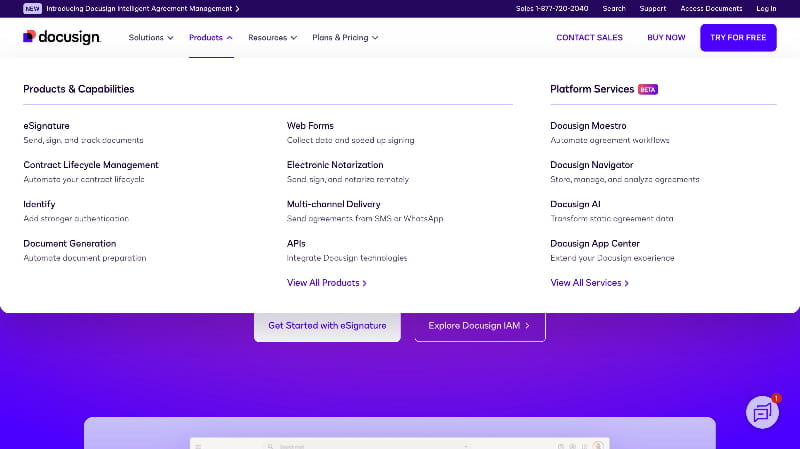The width and height of the screenshot is (800, 449).
Task: Click "Store, manage, and analyze agreements" text
Action: pos(624,180)
